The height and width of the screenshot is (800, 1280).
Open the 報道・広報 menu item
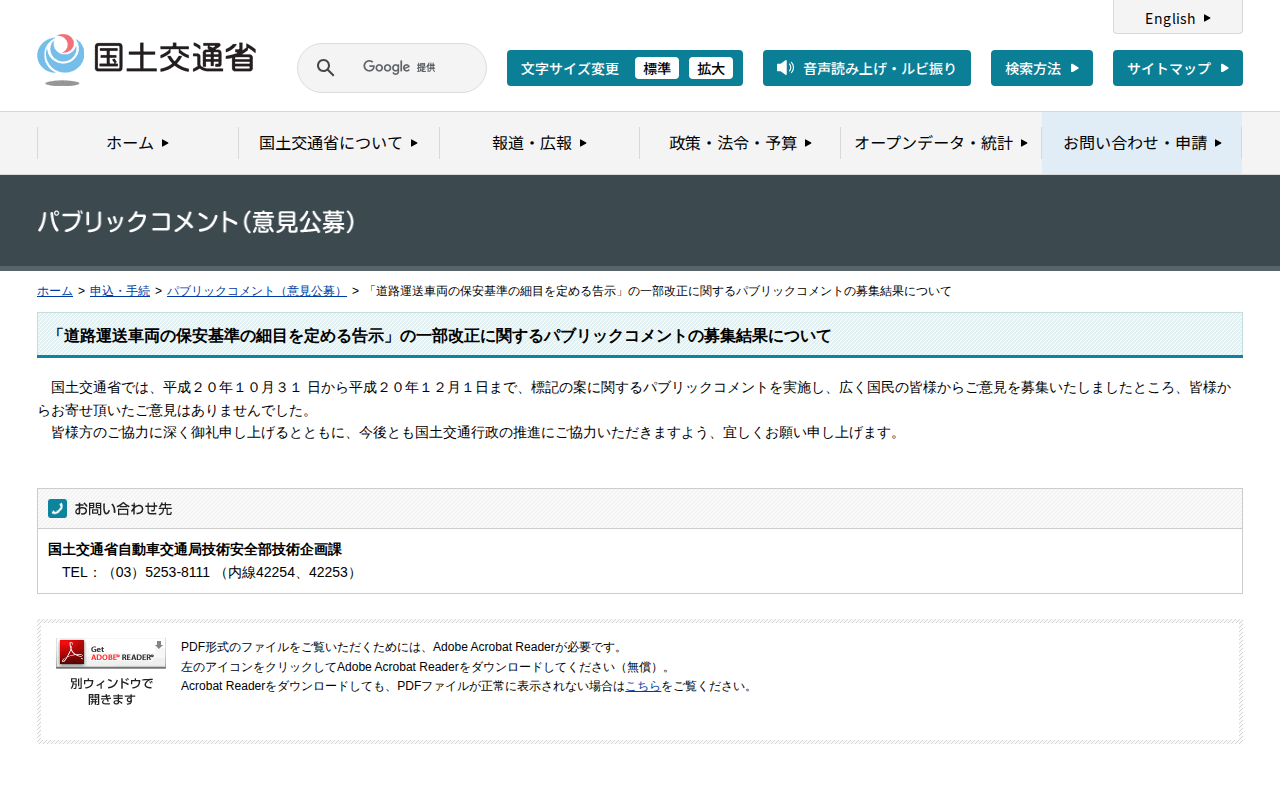click(x=538, y=143)
